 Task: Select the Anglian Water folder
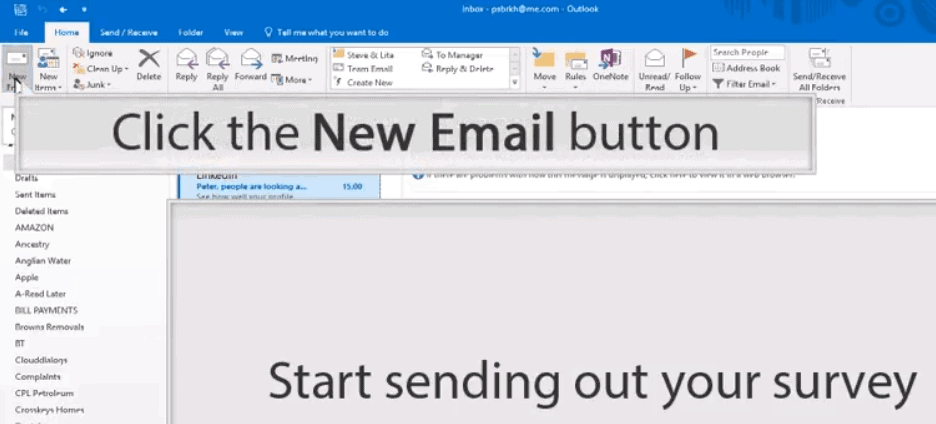coord(43,261)
